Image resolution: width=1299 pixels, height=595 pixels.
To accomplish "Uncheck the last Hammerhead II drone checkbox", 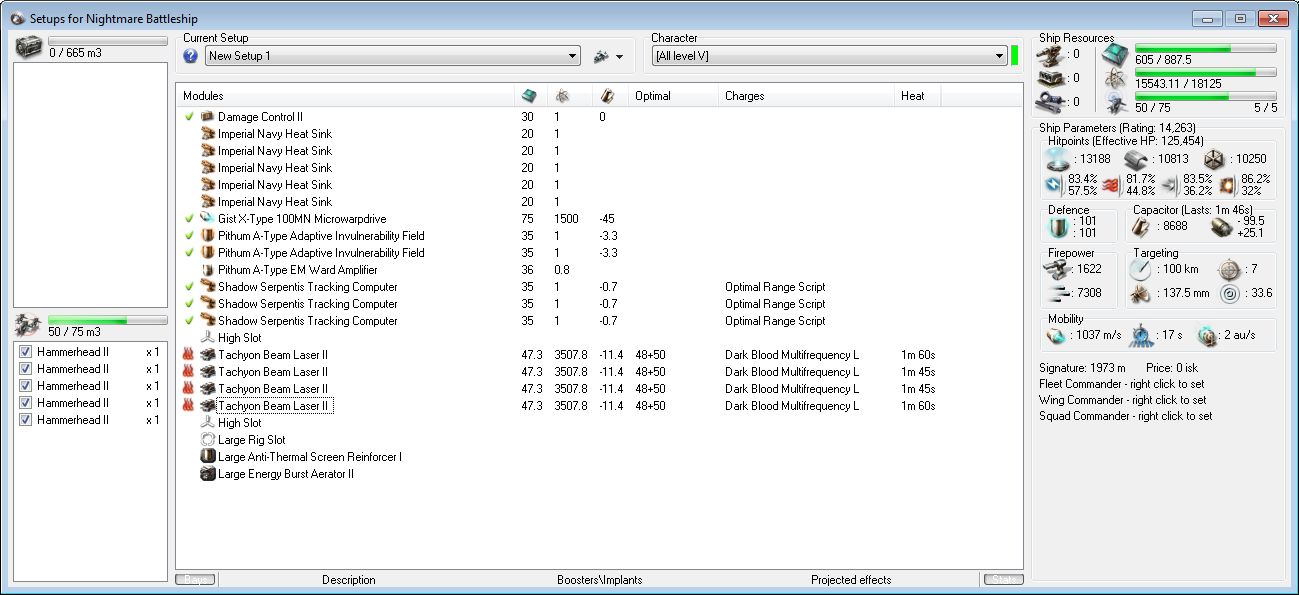I will point(26,420).
